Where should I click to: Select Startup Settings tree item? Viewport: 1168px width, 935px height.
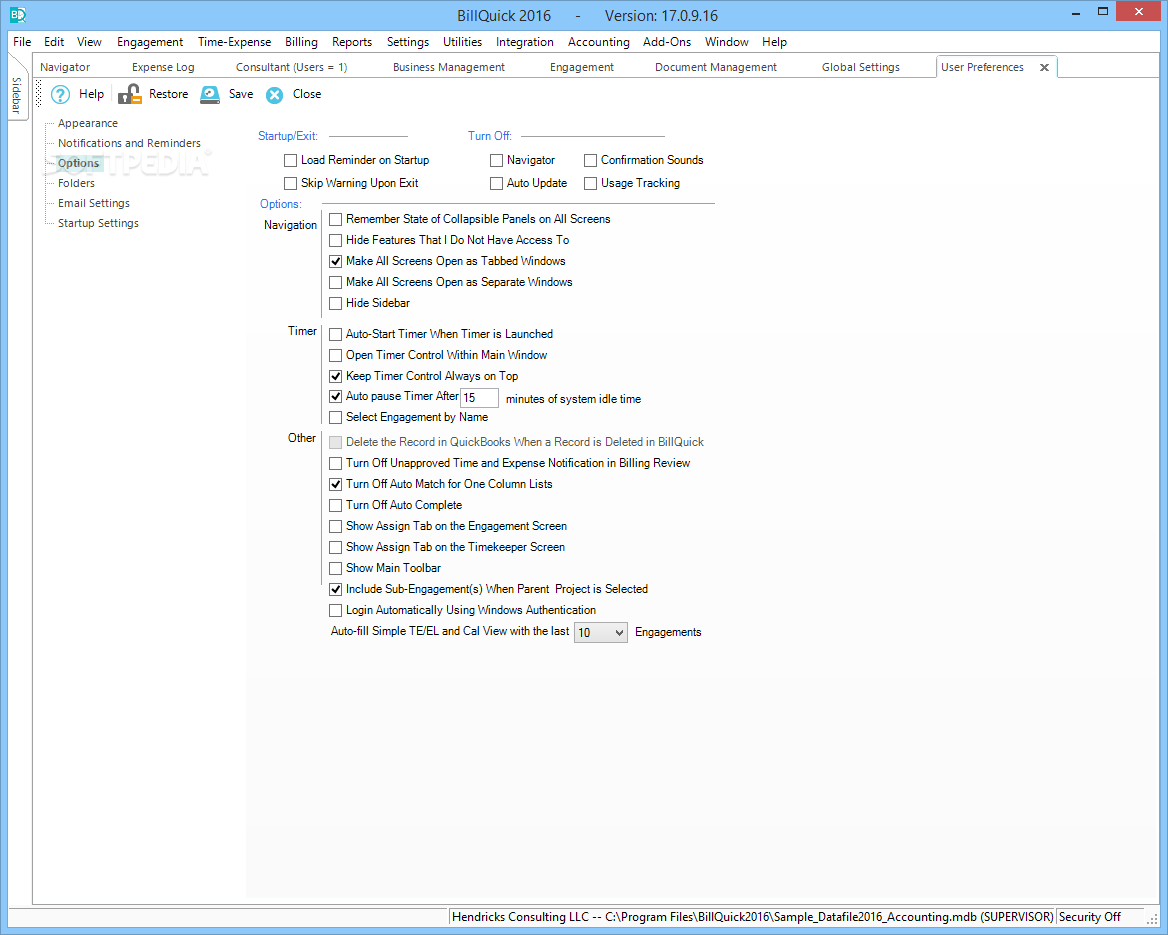(x=98, y=224)
